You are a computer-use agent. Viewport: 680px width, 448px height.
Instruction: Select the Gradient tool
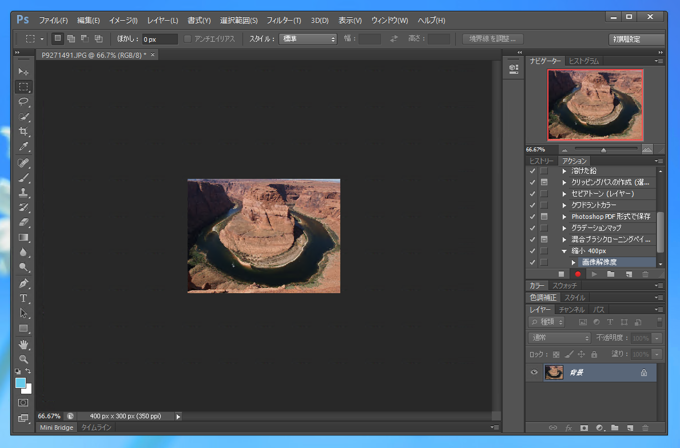[23, 238]
